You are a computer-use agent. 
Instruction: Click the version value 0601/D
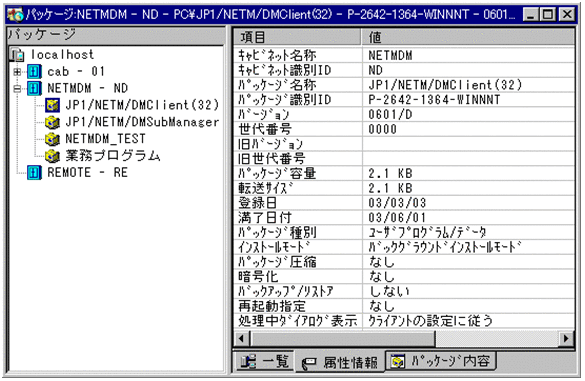(x=390, y=115)
